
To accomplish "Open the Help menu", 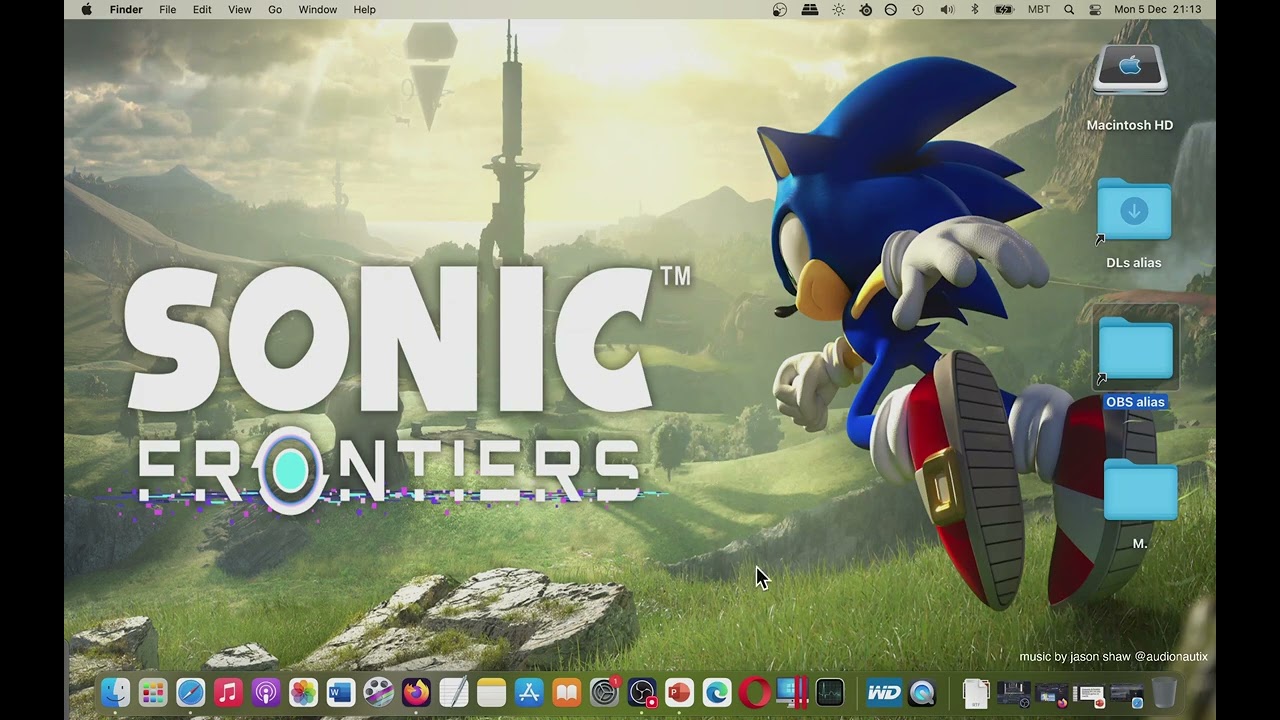I will point(365,9).
